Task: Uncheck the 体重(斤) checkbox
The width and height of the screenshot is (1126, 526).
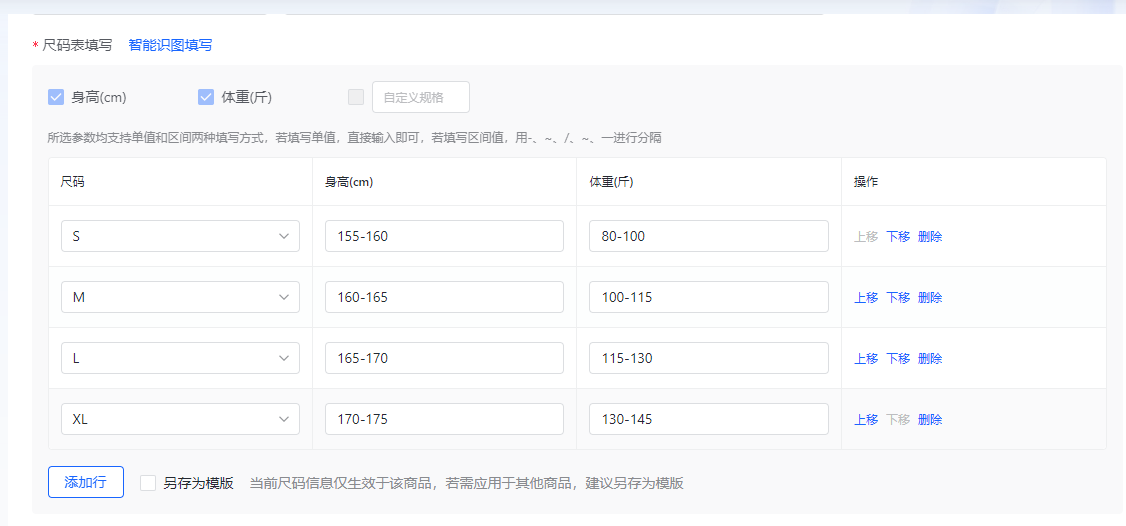Action: (x=206, y=97)
